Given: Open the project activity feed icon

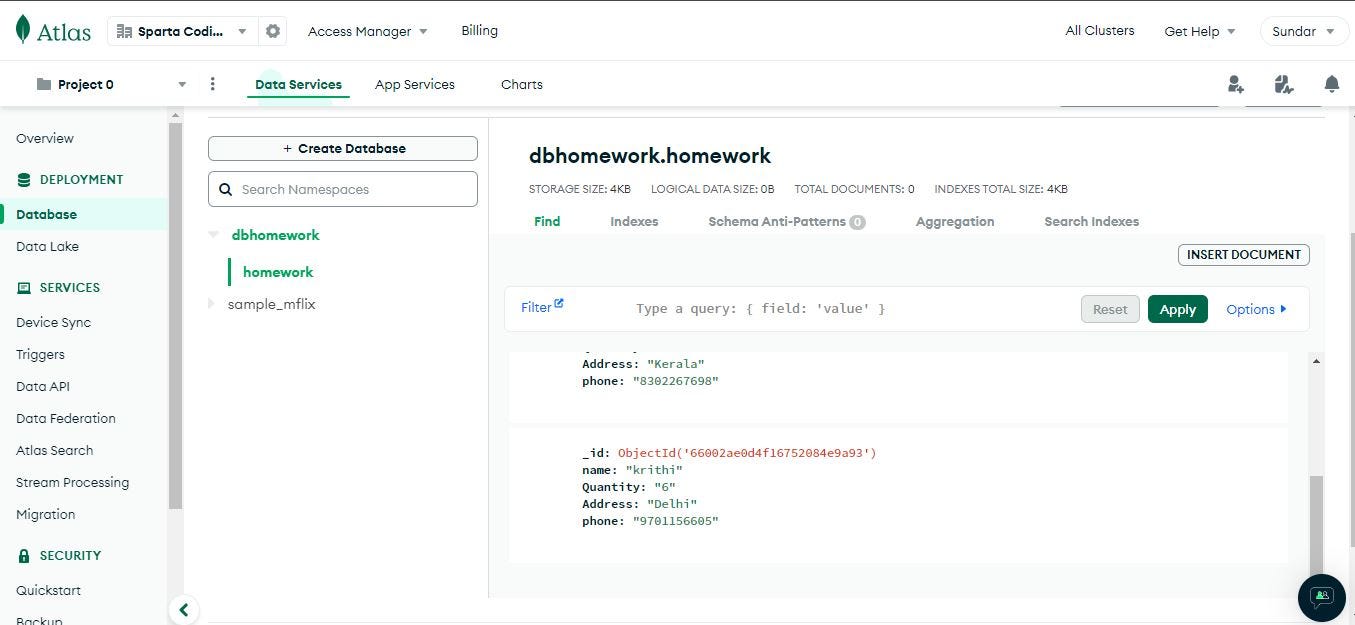Looking at the screenshot, I should click(x=1283, y=84).
